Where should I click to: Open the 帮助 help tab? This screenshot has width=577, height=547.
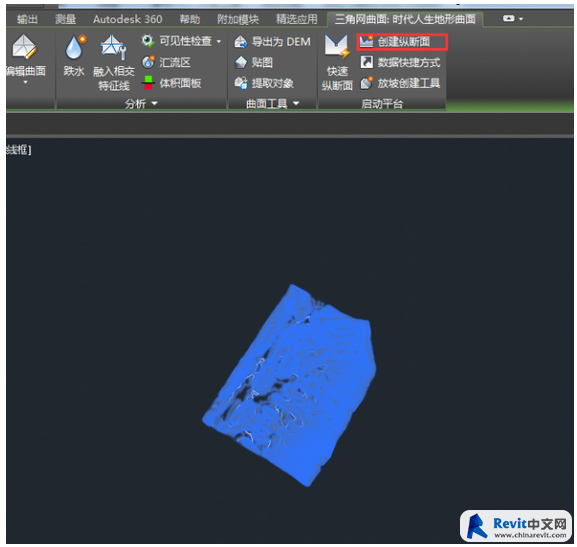190,19
